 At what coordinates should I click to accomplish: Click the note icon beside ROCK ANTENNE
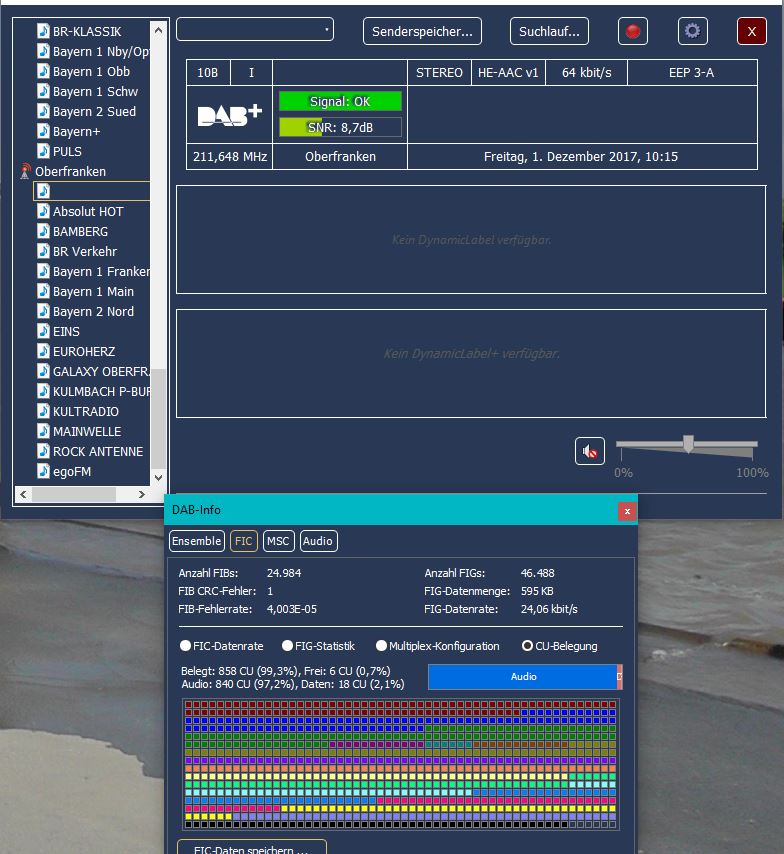(43, 451)
